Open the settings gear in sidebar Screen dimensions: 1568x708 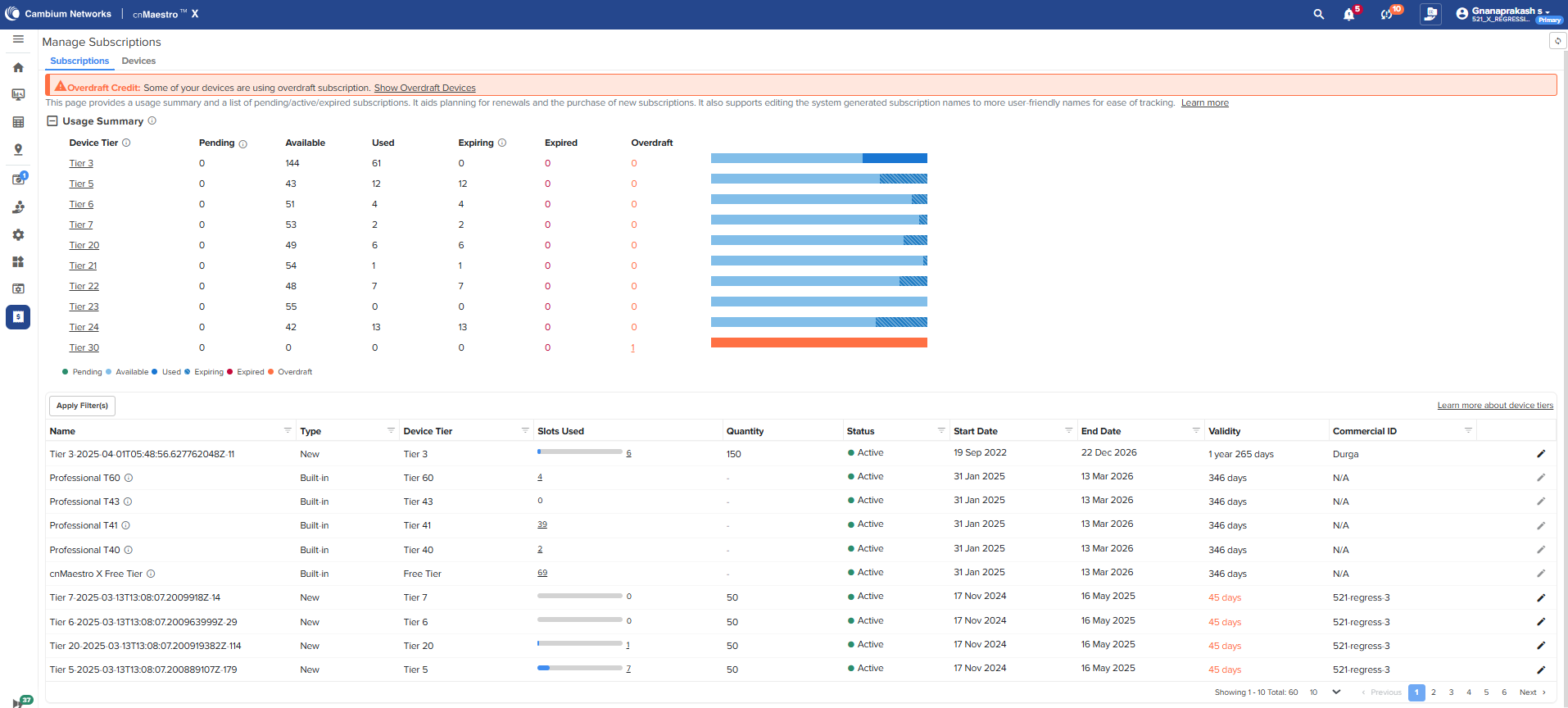click(x=18, y=235)
